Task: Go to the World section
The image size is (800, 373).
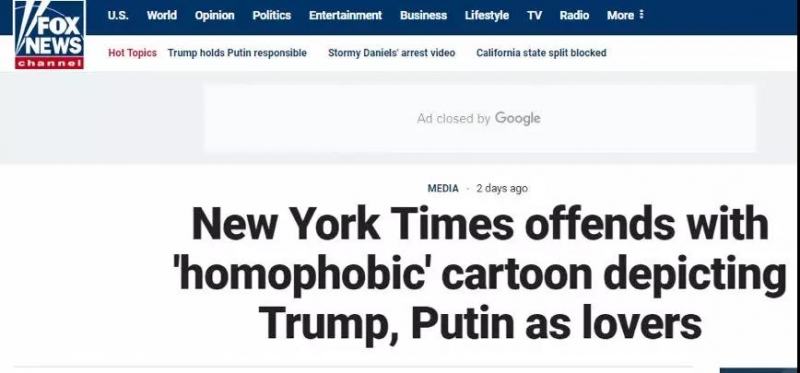Action: click(162, 15)
